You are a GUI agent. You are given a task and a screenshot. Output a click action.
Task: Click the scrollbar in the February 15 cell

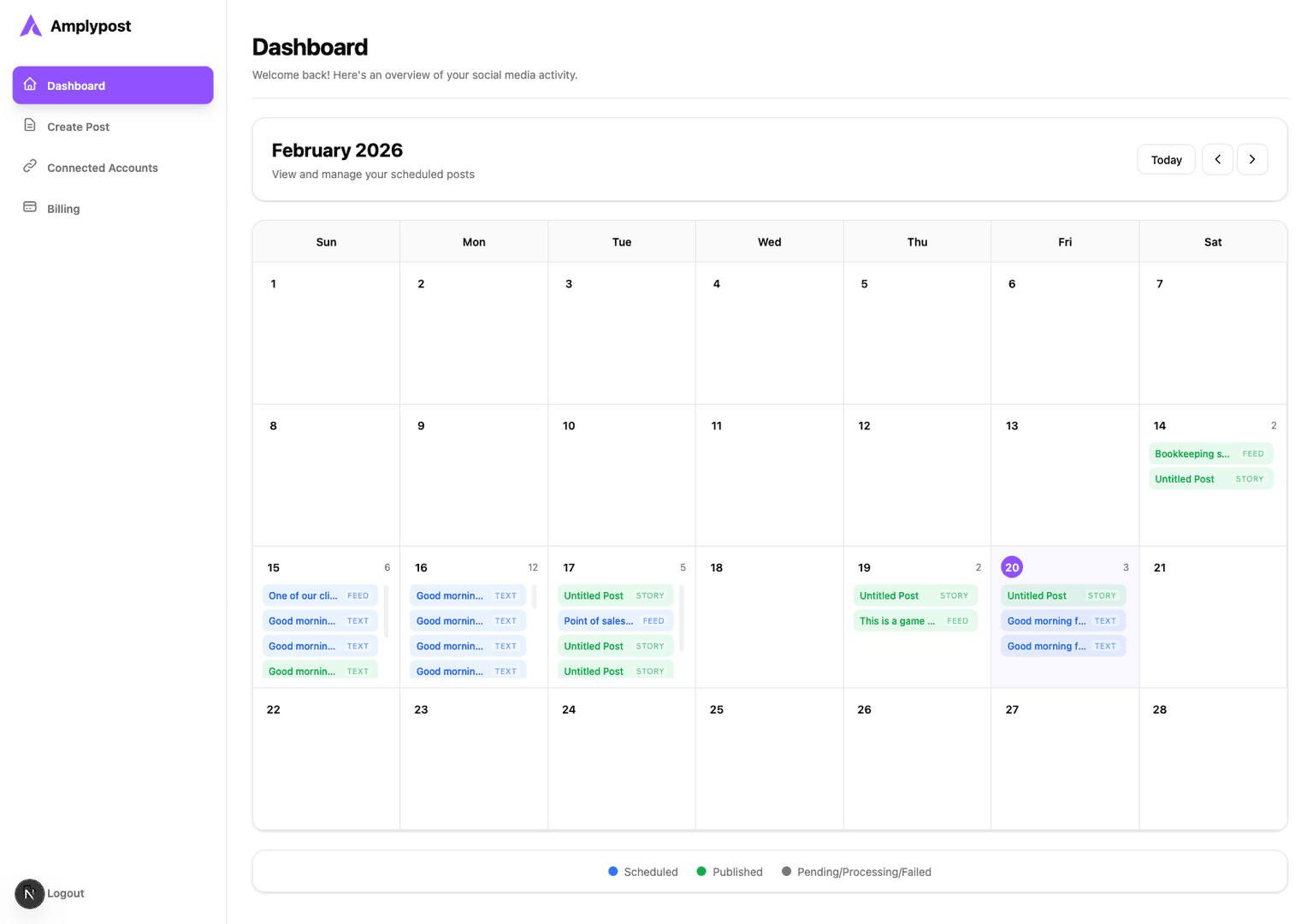[386, 611]
